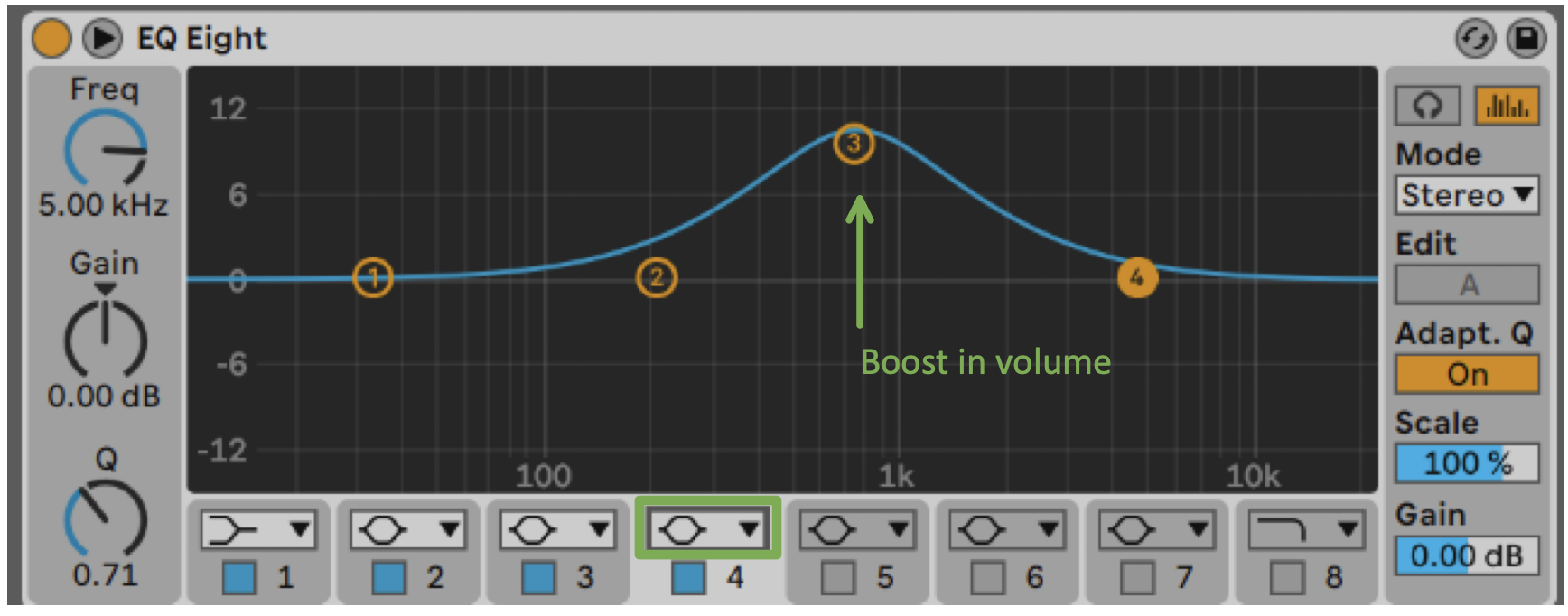The image size is (1568, 616).
Task: Select filter point 3 at the peak
Action: (854, 144)
